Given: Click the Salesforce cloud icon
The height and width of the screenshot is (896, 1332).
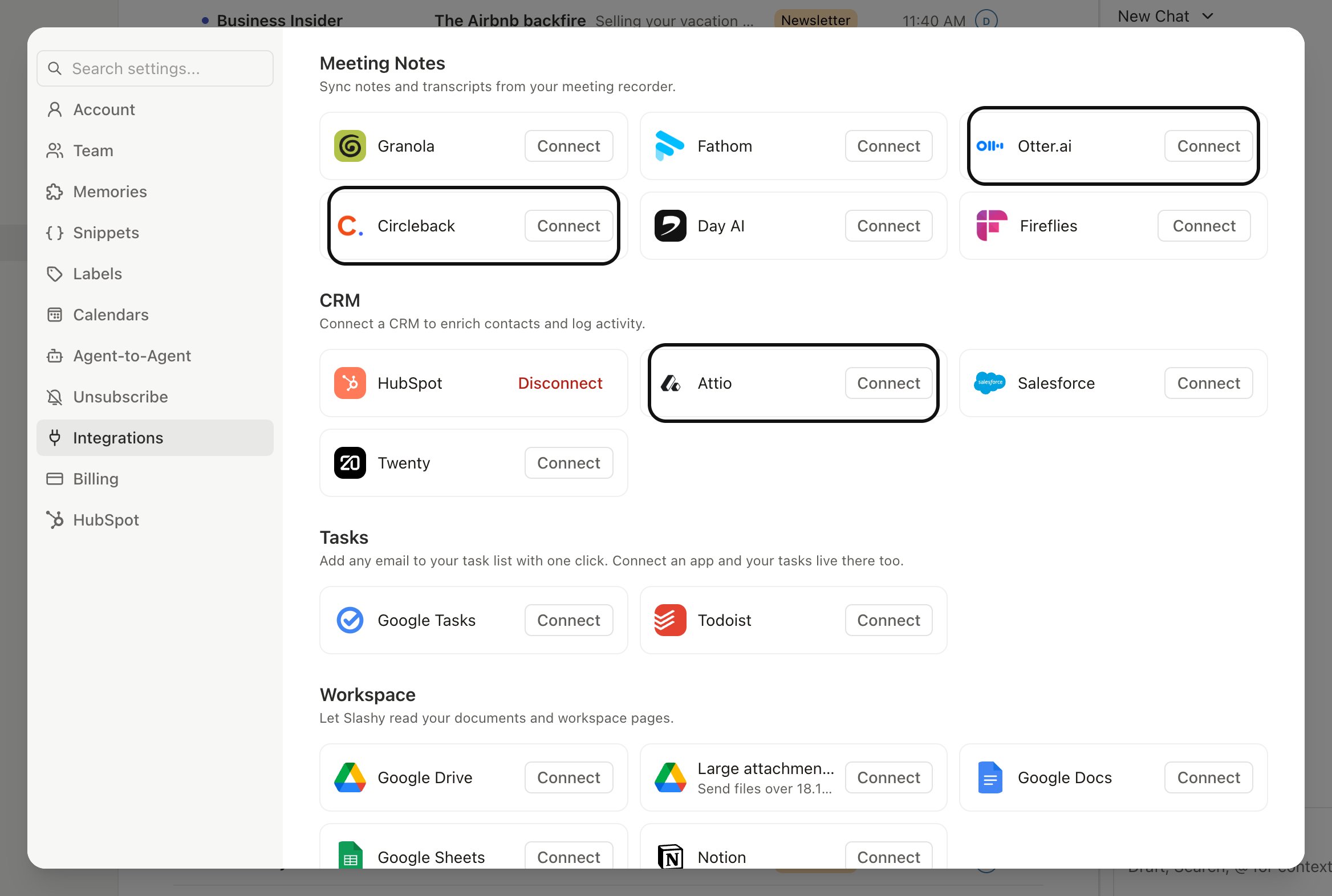Looking at the screenshot, I should pyautogui.click(x=989, y=383).
